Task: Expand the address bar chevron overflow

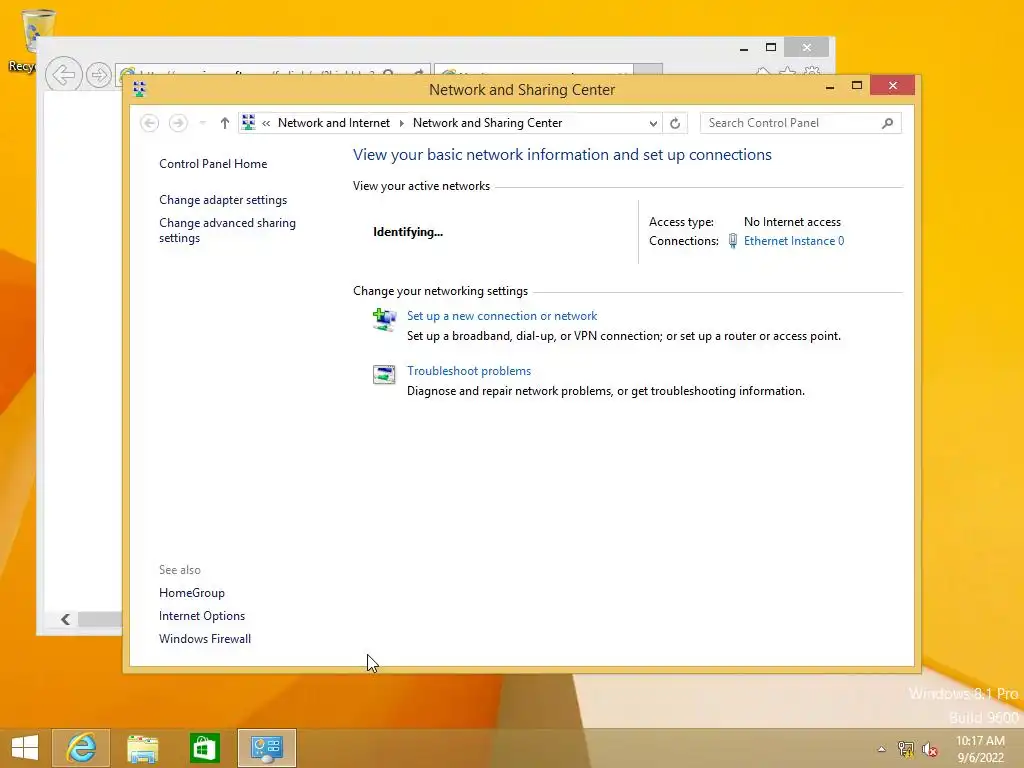Action: [266, 123]
